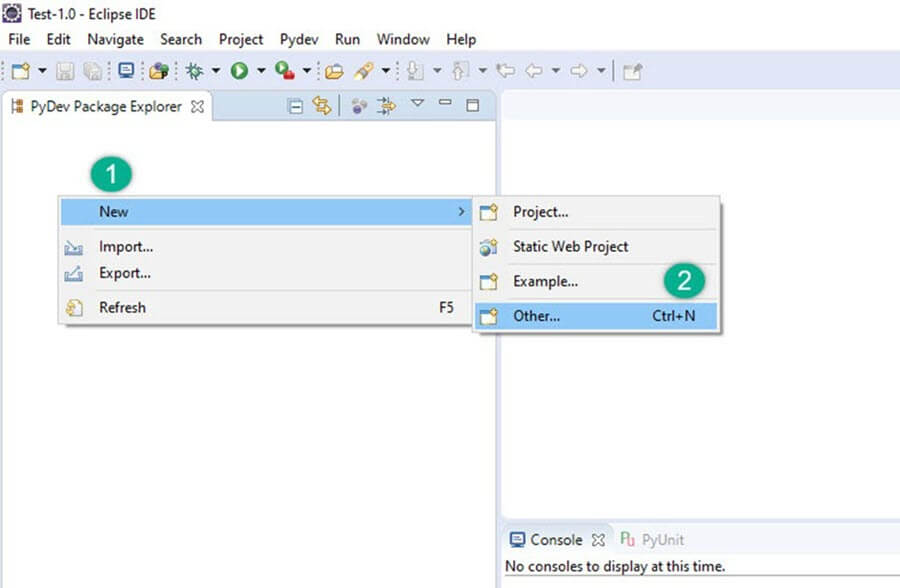The image size is (900, 588).
Task: Click the Open Perspective icon
Action: 632,71
